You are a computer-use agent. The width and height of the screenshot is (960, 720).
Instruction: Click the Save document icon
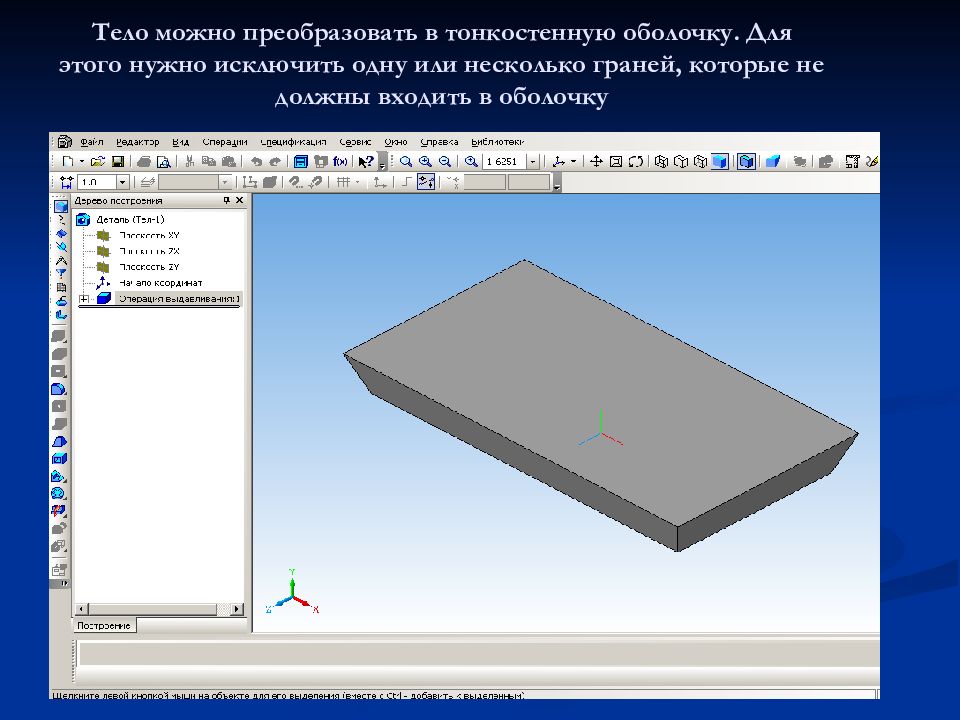118,162
